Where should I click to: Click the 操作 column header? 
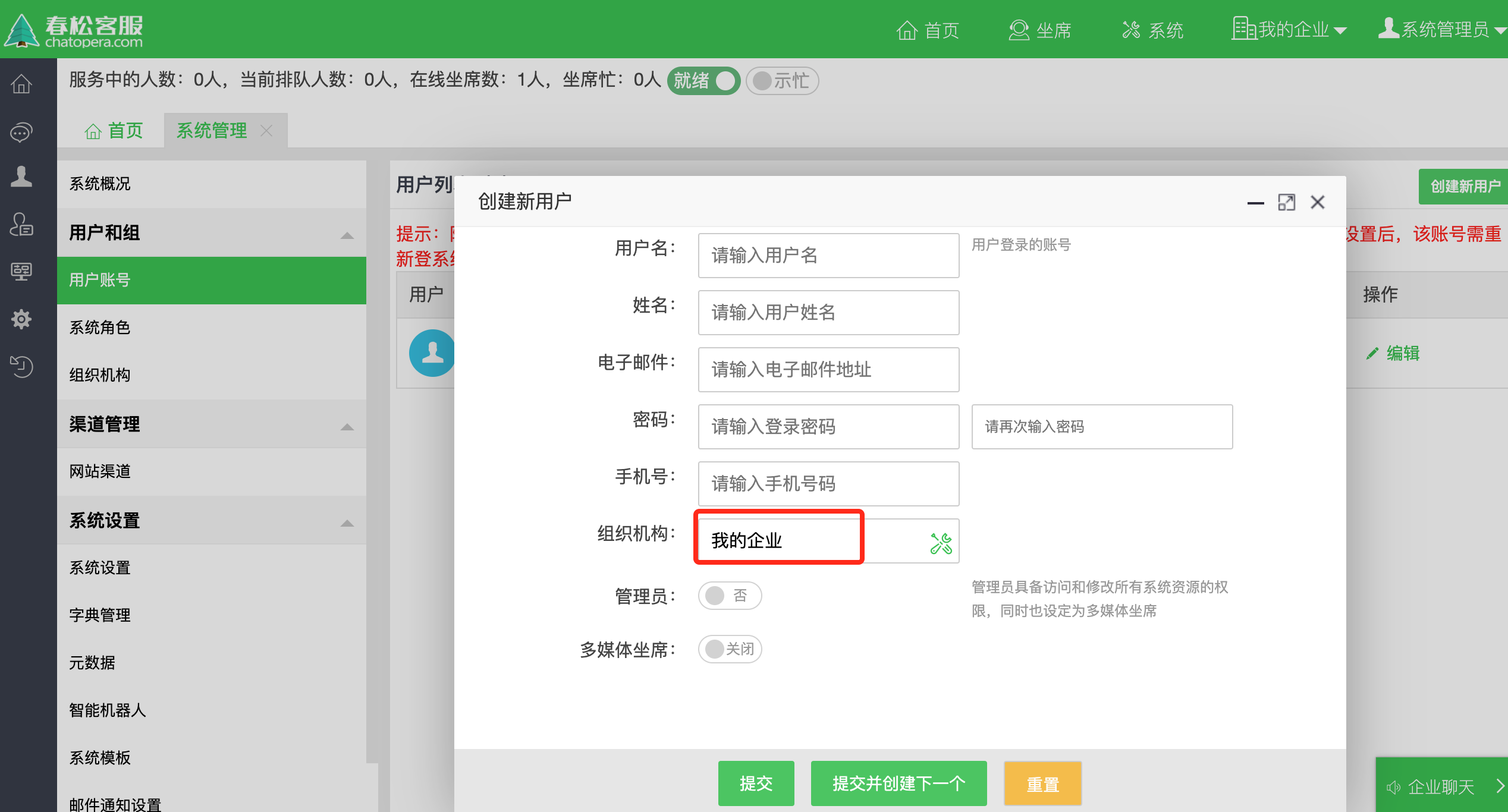click(1380, 294)
